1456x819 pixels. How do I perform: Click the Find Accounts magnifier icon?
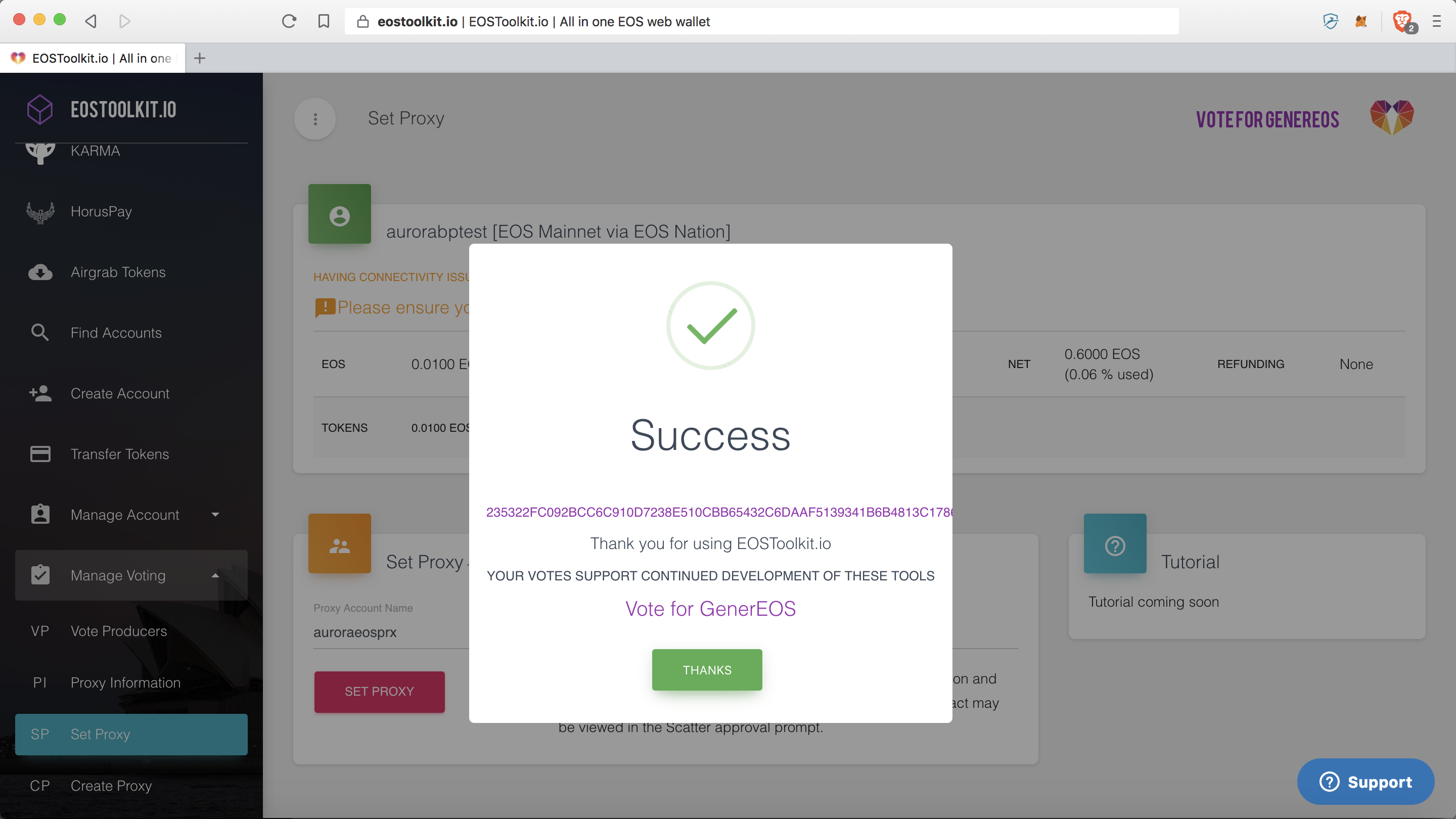tap(39, 332)
